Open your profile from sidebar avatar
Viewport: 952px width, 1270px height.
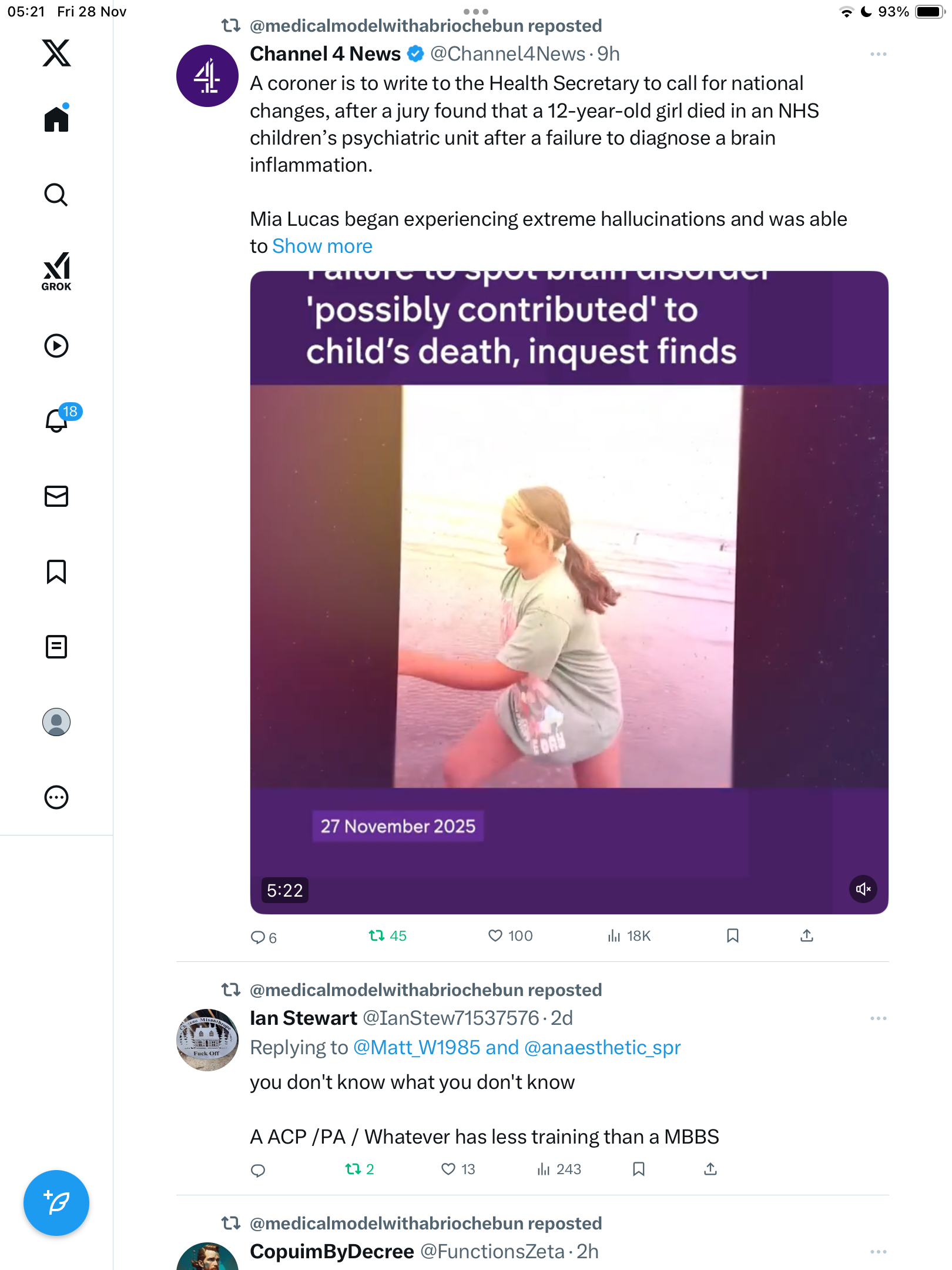[x=56, y=722]
